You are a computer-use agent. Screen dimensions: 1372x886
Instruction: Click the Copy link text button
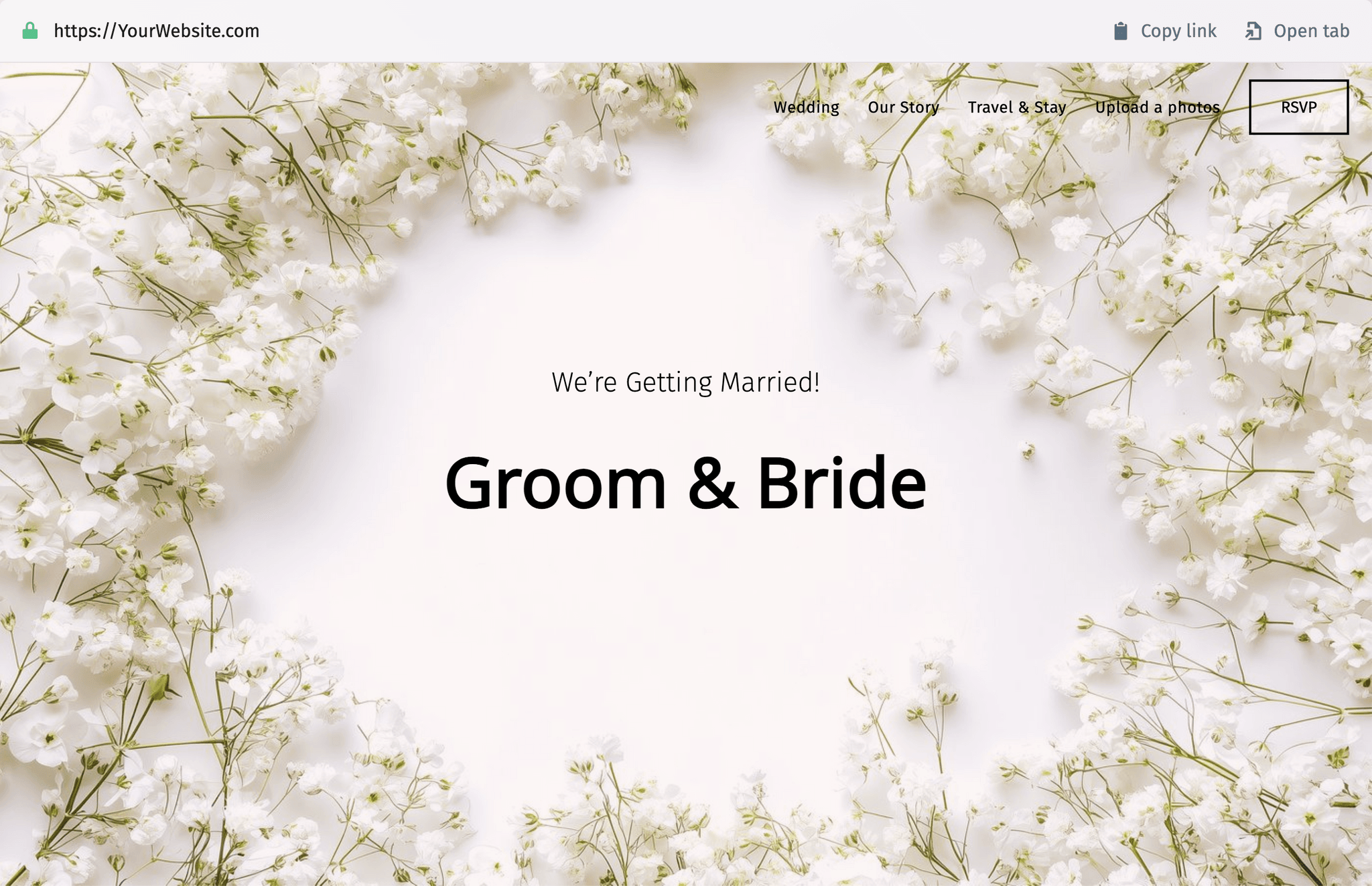tap(1178, 30)
